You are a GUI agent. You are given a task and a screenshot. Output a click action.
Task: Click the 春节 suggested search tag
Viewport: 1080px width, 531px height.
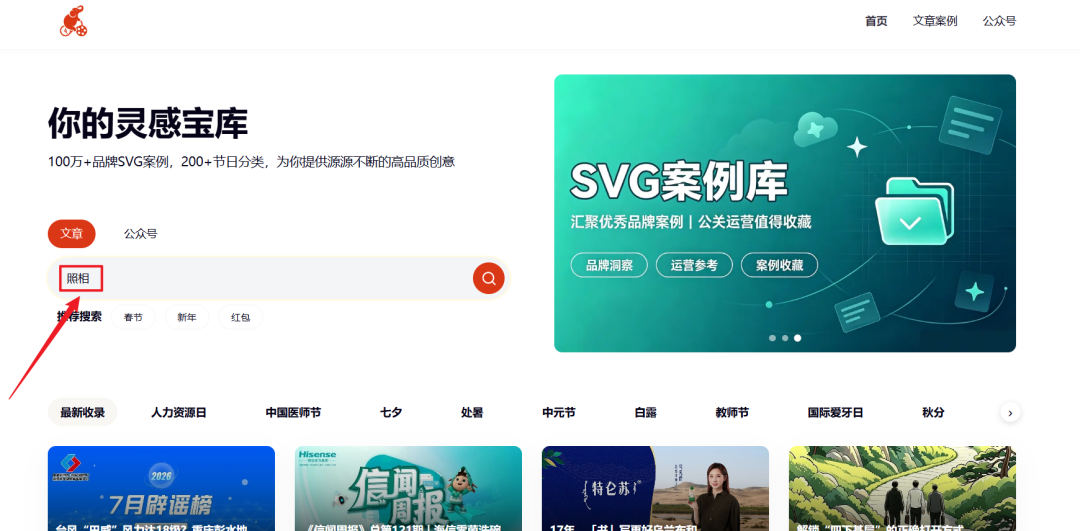click(x=133, y=317)
